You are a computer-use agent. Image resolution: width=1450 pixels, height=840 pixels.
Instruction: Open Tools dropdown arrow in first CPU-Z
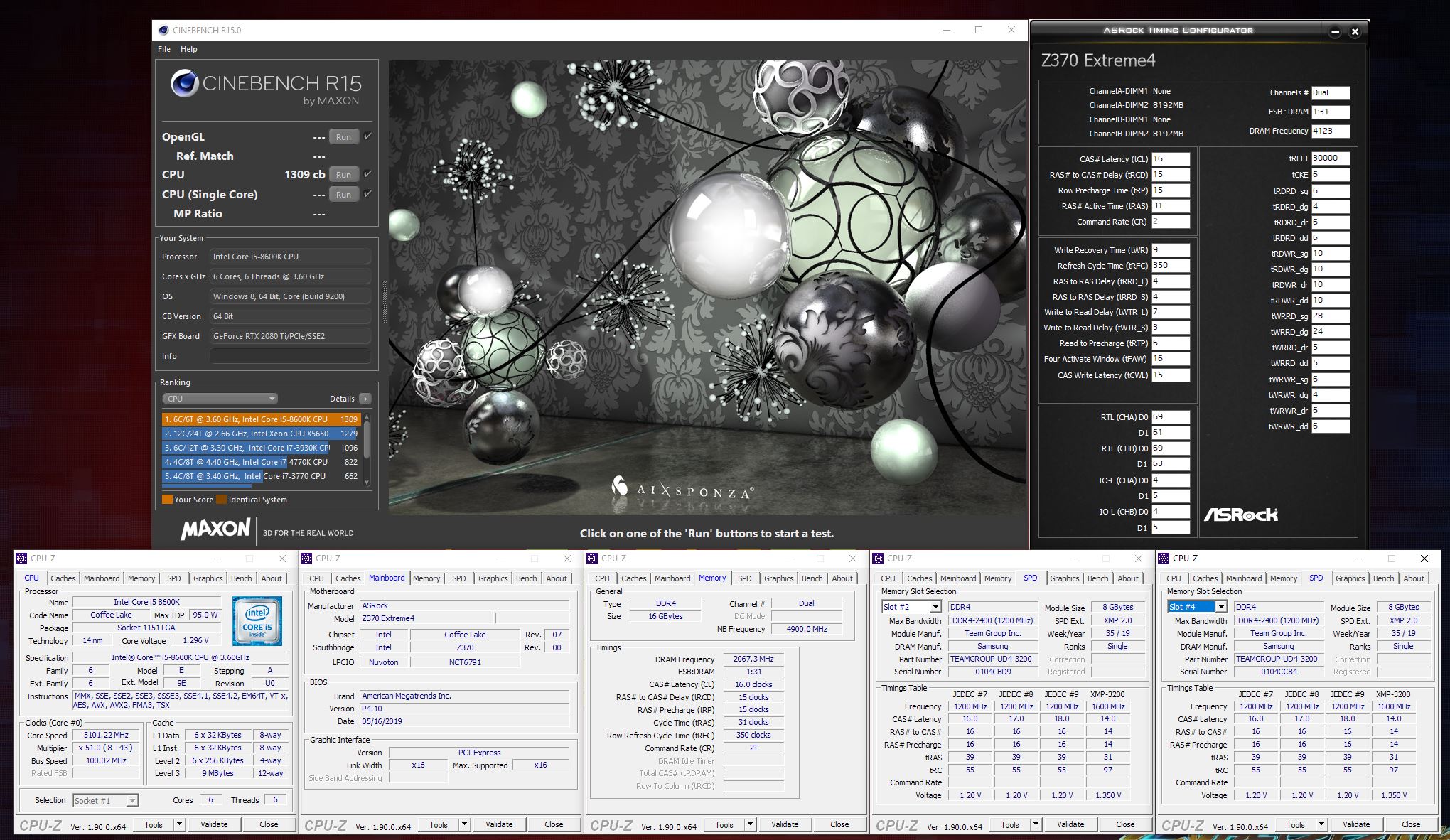[x=179, y=824]
